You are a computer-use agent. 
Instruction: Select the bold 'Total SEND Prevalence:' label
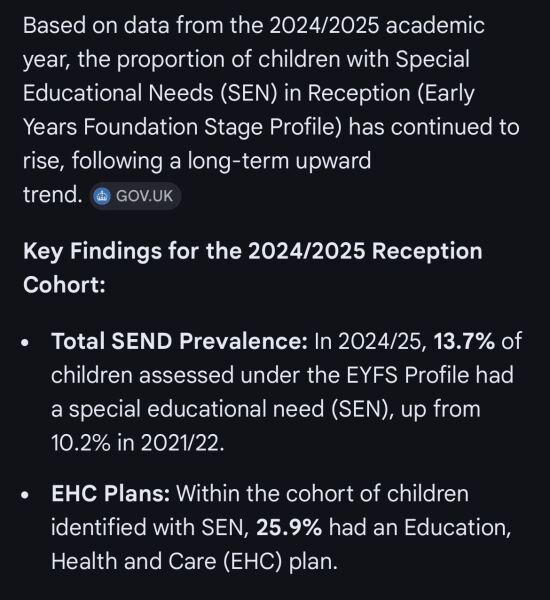pyautogui.click(x=179, y=341)
